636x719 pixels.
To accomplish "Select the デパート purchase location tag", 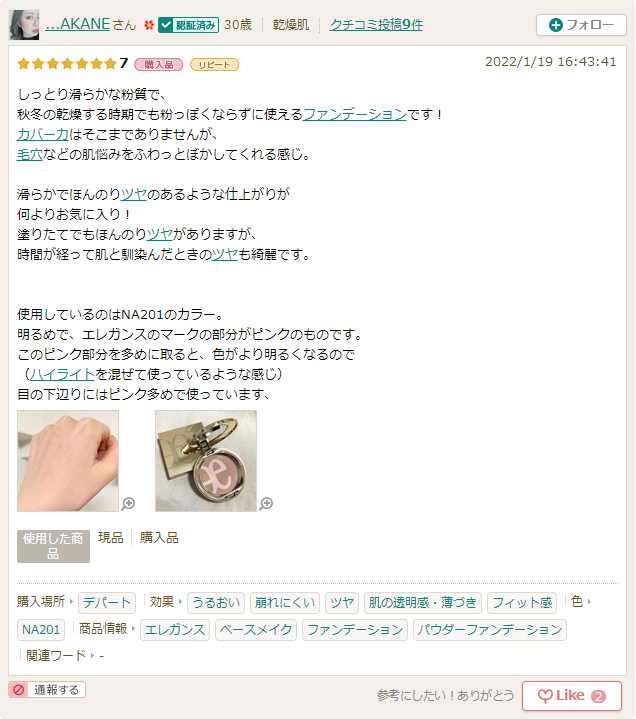I will coord(107,603).
